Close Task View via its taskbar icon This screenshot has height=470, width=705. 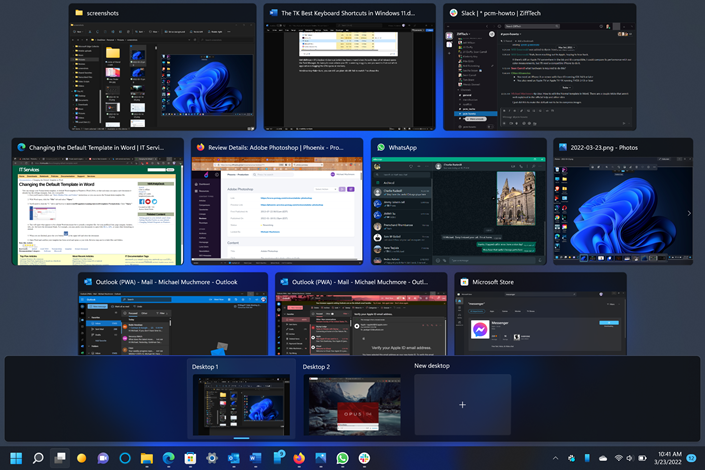click(60, 458)
